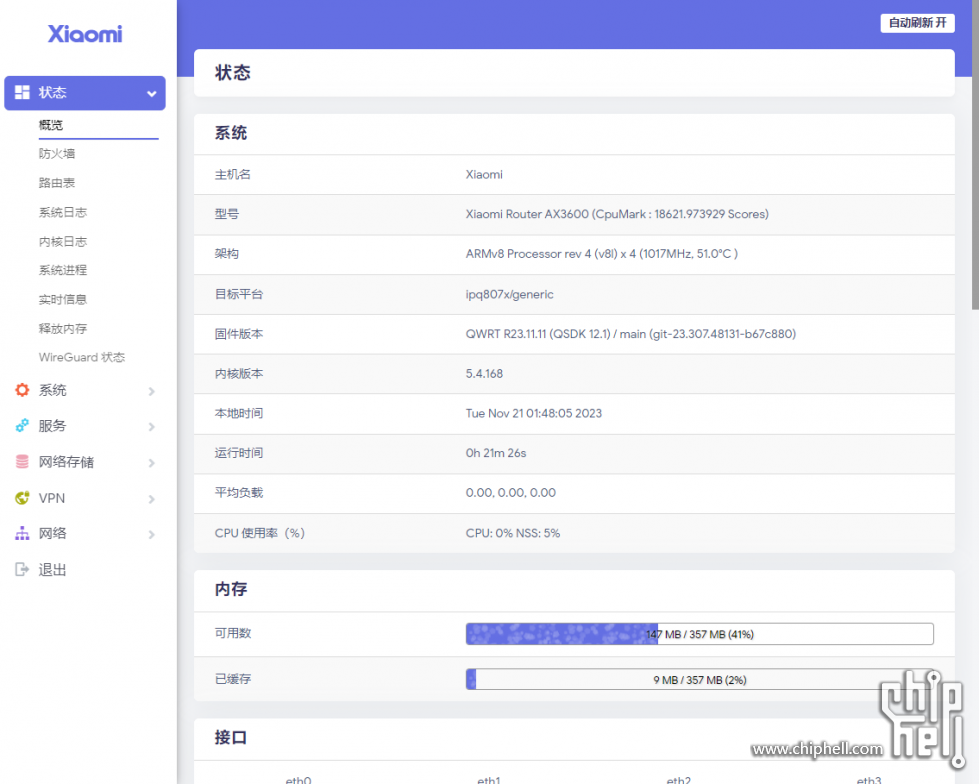Click the 架构 row label
The width and height of the screenshot is (979, 784).
227,254
